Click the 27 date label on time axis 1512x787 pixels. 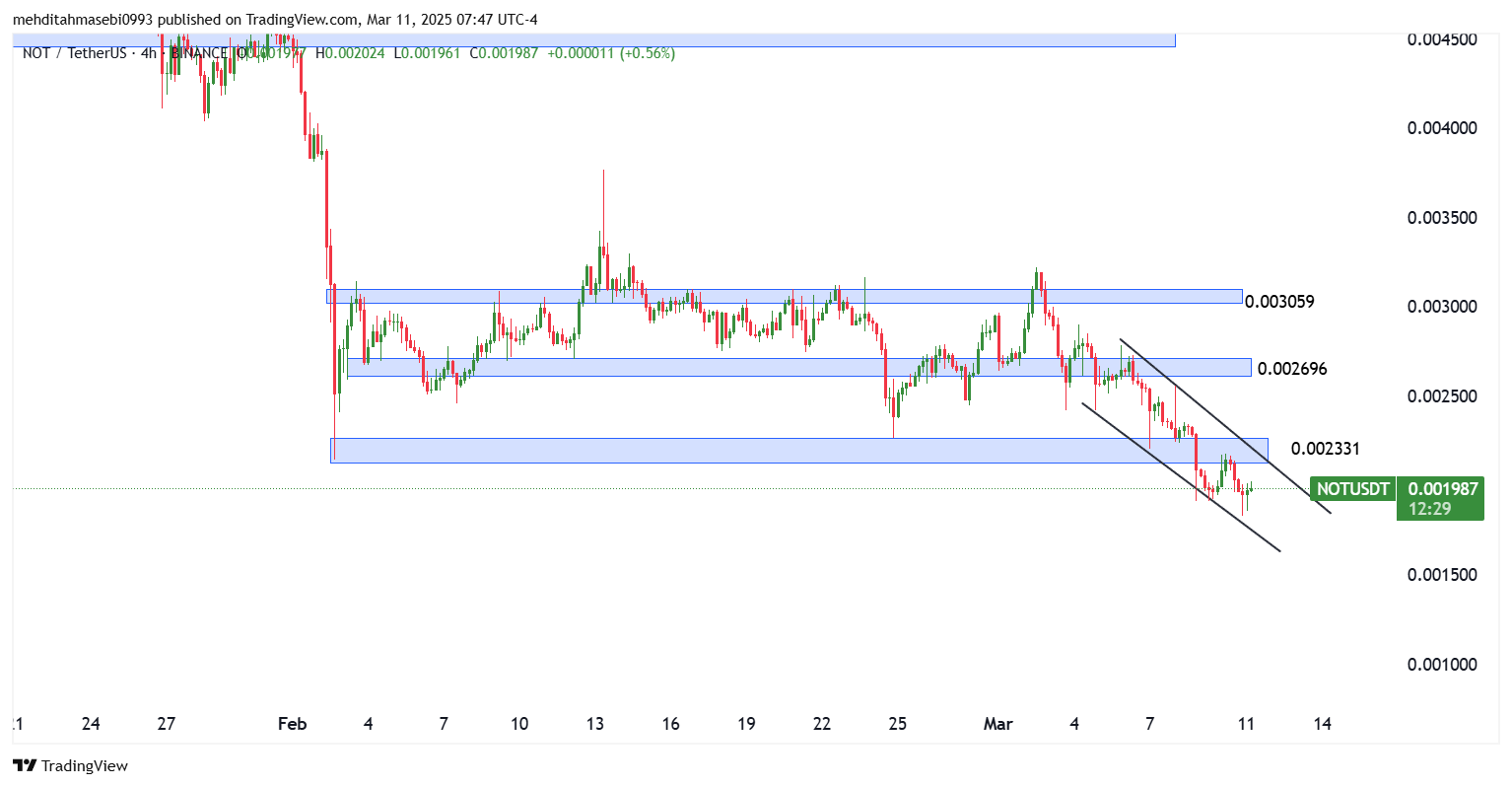click(x=167, y=724)
